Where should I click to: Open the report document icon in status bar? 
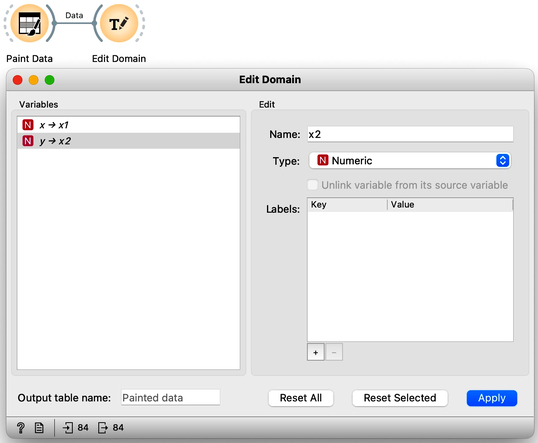pyautogui.click(x=39, y=428)
